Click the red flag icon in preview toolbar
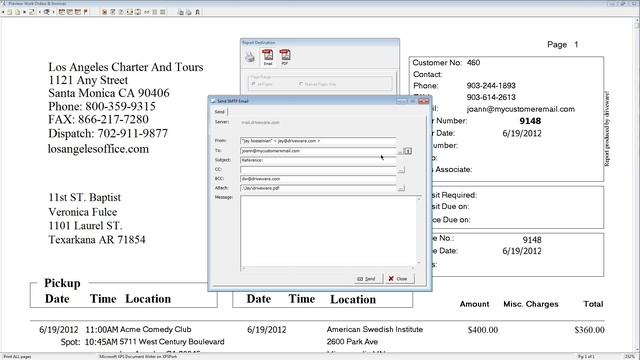 click(x=86, y=12)
